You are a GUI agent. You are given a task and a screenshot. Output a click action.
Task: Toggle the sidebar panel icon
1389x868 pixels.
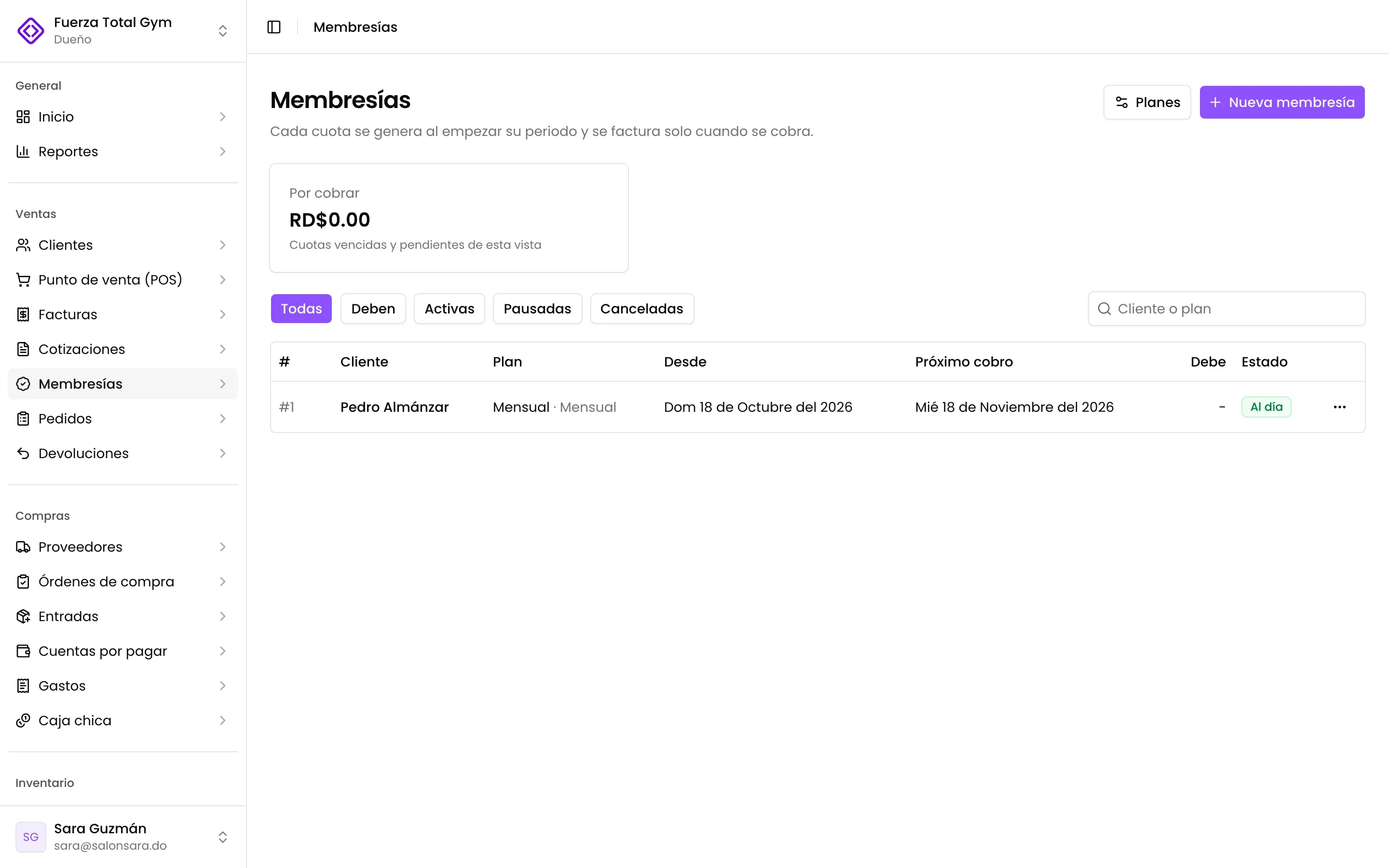pos(274,27)
